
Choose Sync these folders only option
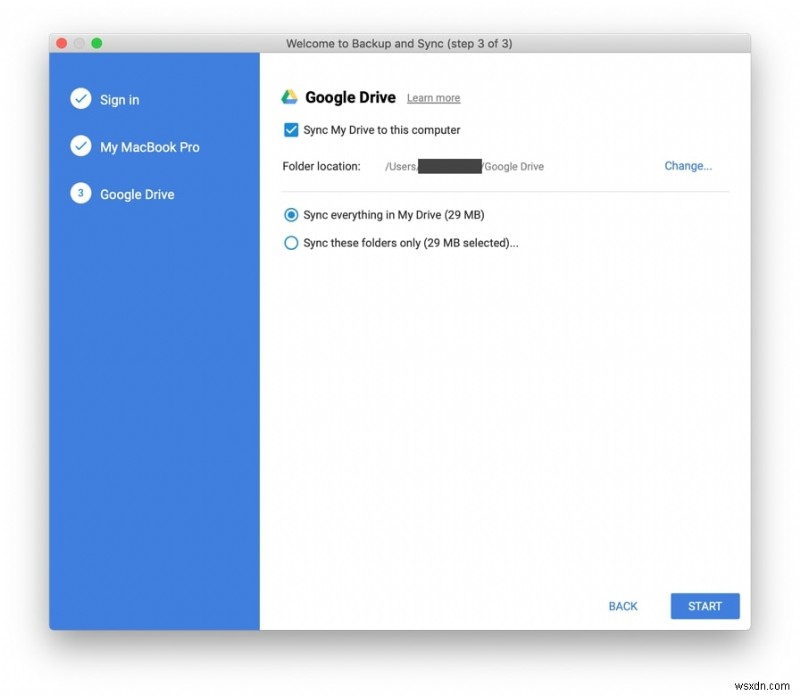(291, 242)
